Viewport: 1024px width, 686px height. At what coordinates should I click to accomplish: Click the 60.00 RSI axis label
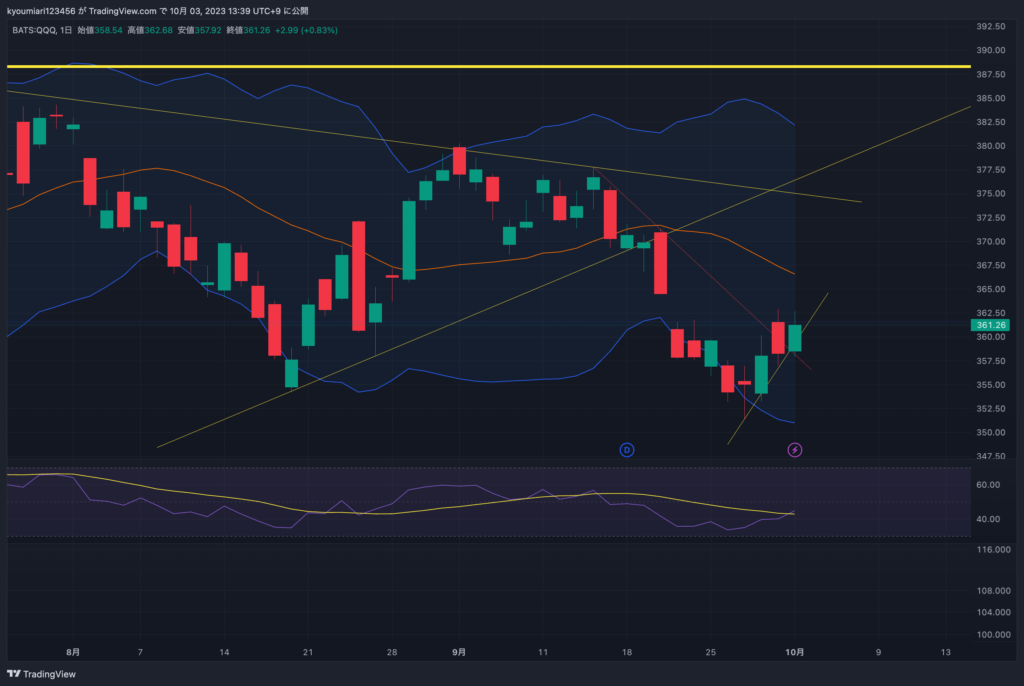[988, 485]
